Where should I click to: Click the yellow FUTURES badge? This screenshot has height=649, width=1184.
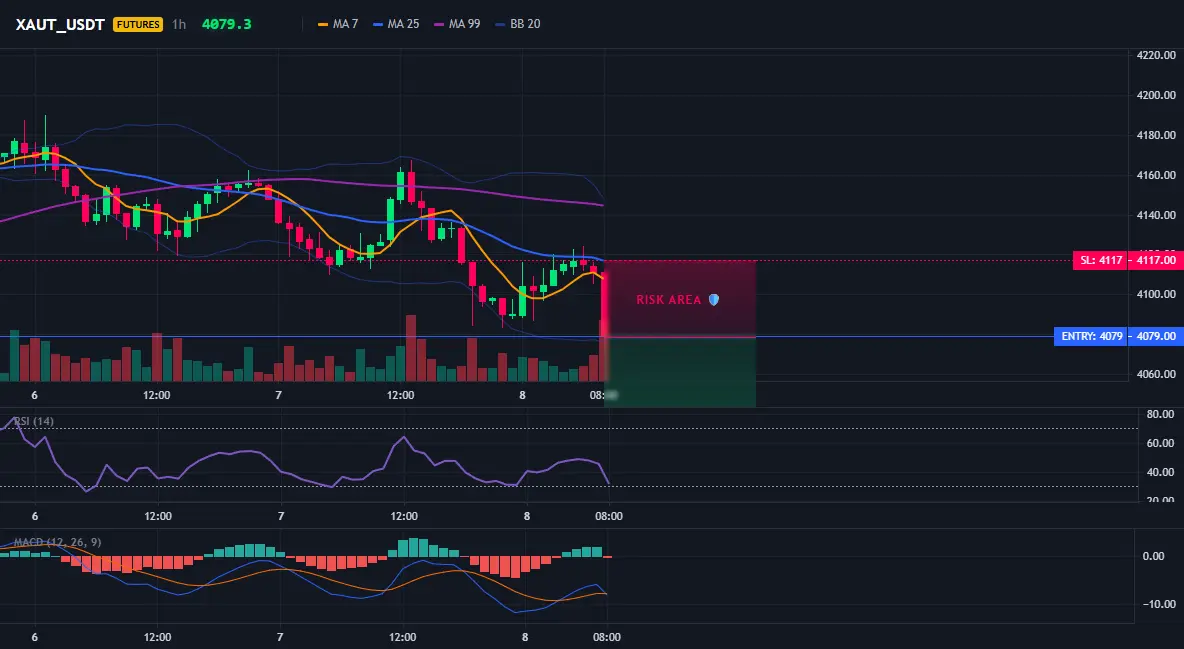pos(137,24)
